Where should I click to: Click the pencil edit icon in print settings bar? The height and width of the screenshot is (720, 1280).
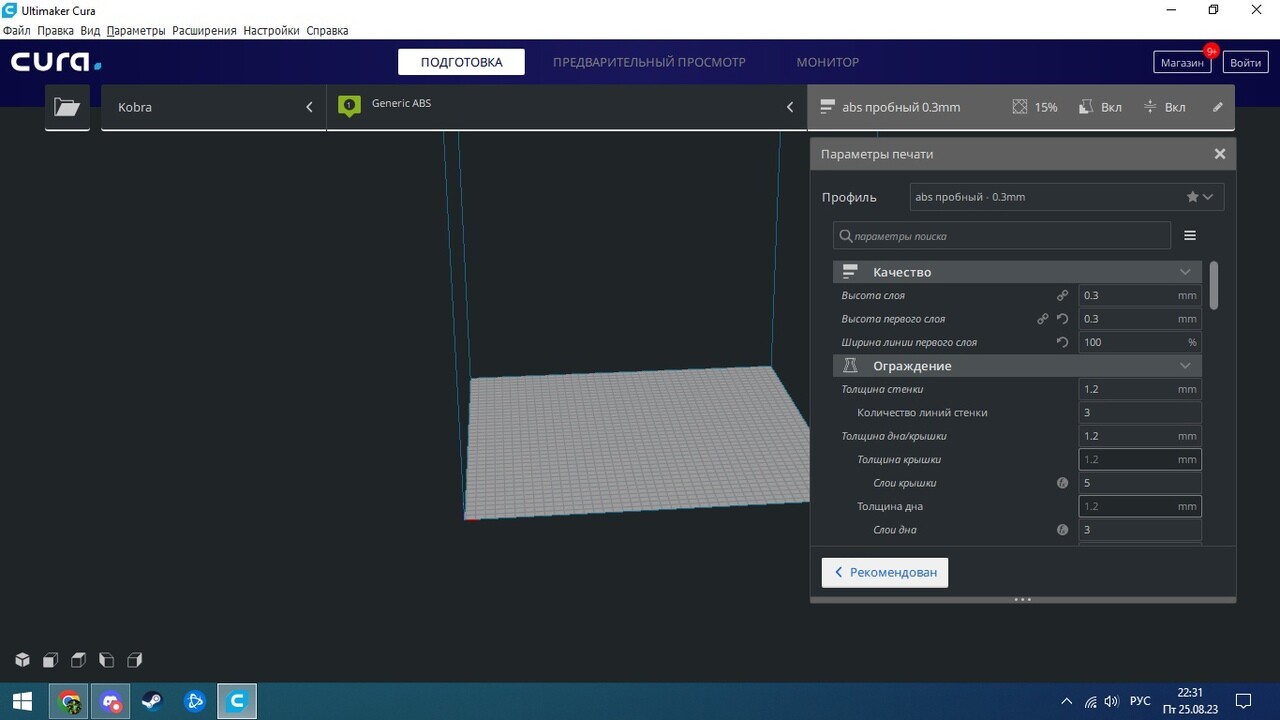pyautogui.click(x=1217, y=107)
